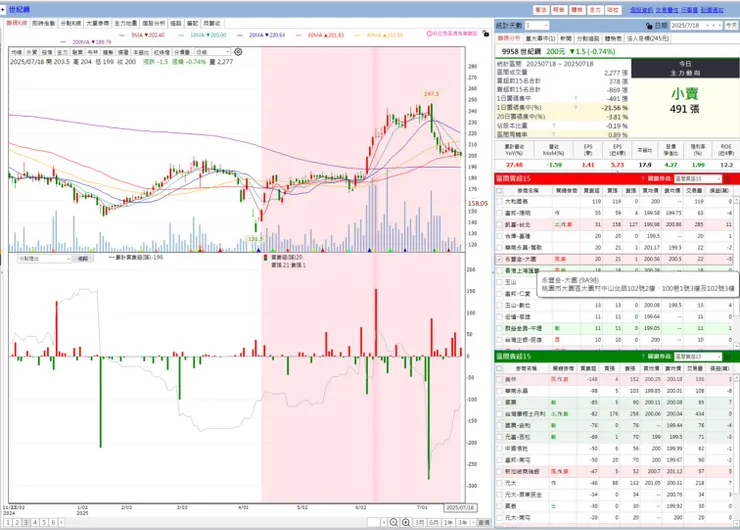The image size is (740, 530).
Task: Switch to 月營收 tab
Action: point(211,23)
